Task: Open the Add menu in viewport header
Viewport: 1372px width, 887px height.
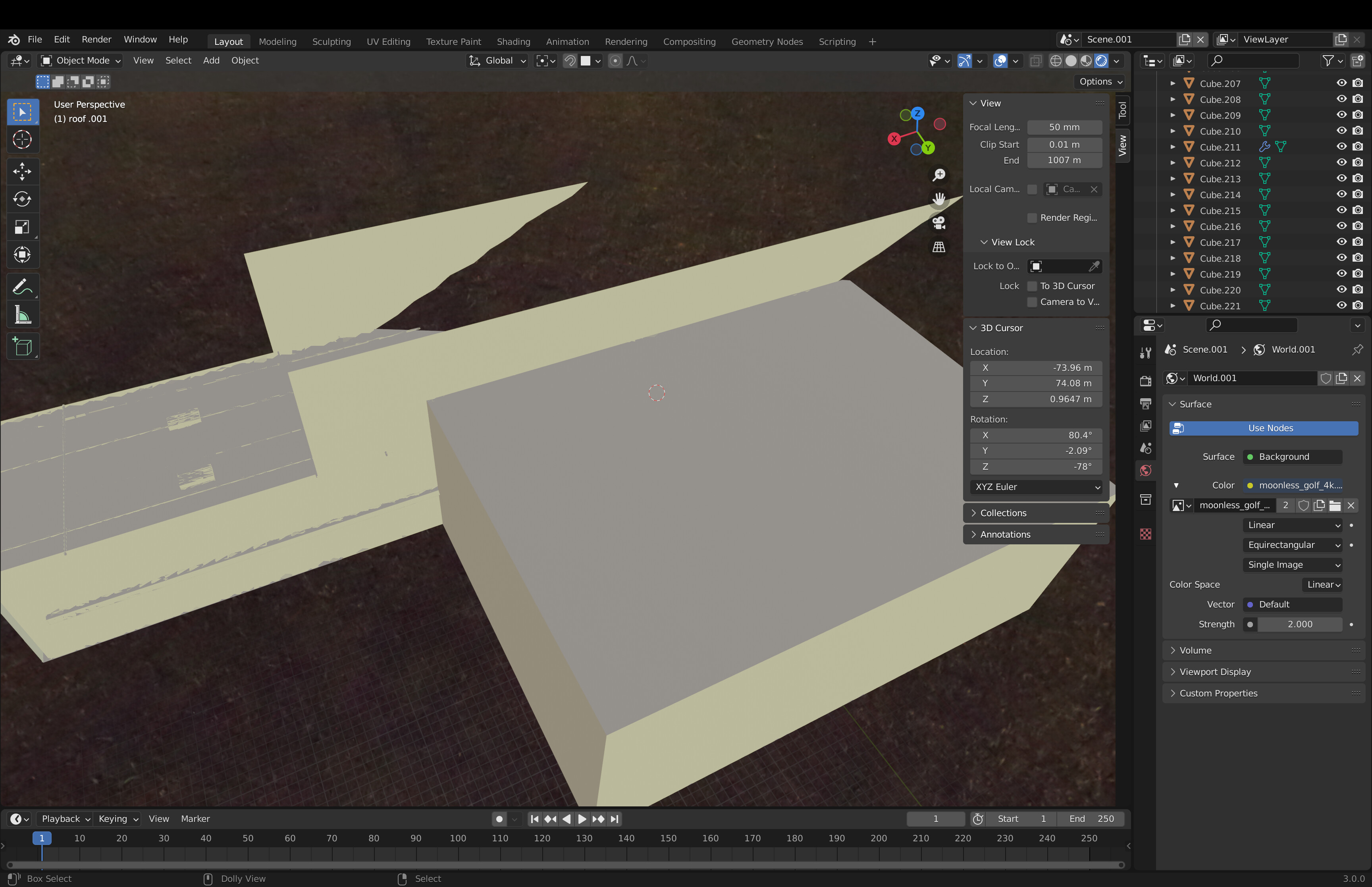Action: (x=211, y=60)
